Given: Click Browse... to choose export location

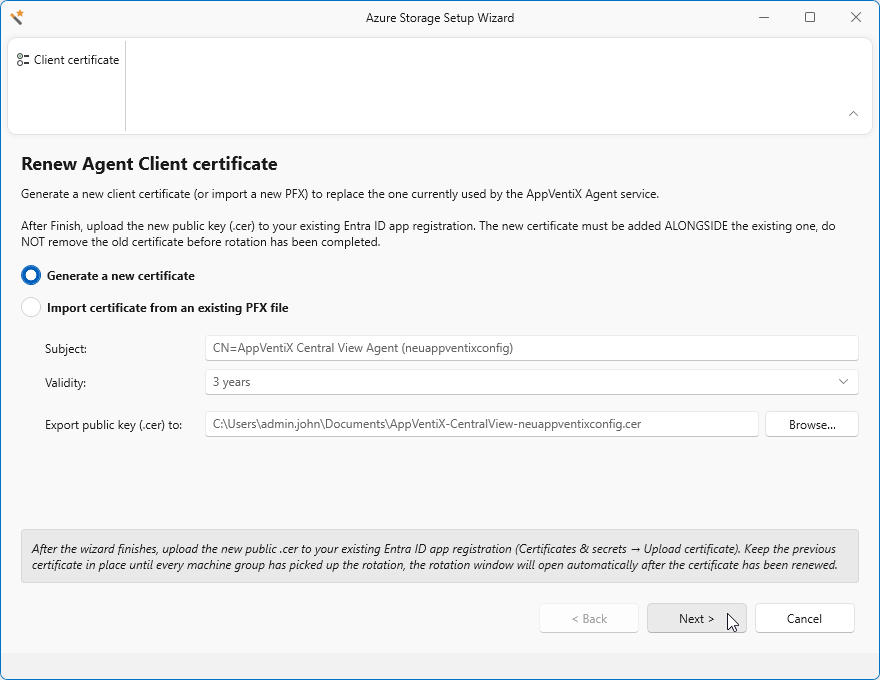Looking at the screenshot, I should click(812, 424).
